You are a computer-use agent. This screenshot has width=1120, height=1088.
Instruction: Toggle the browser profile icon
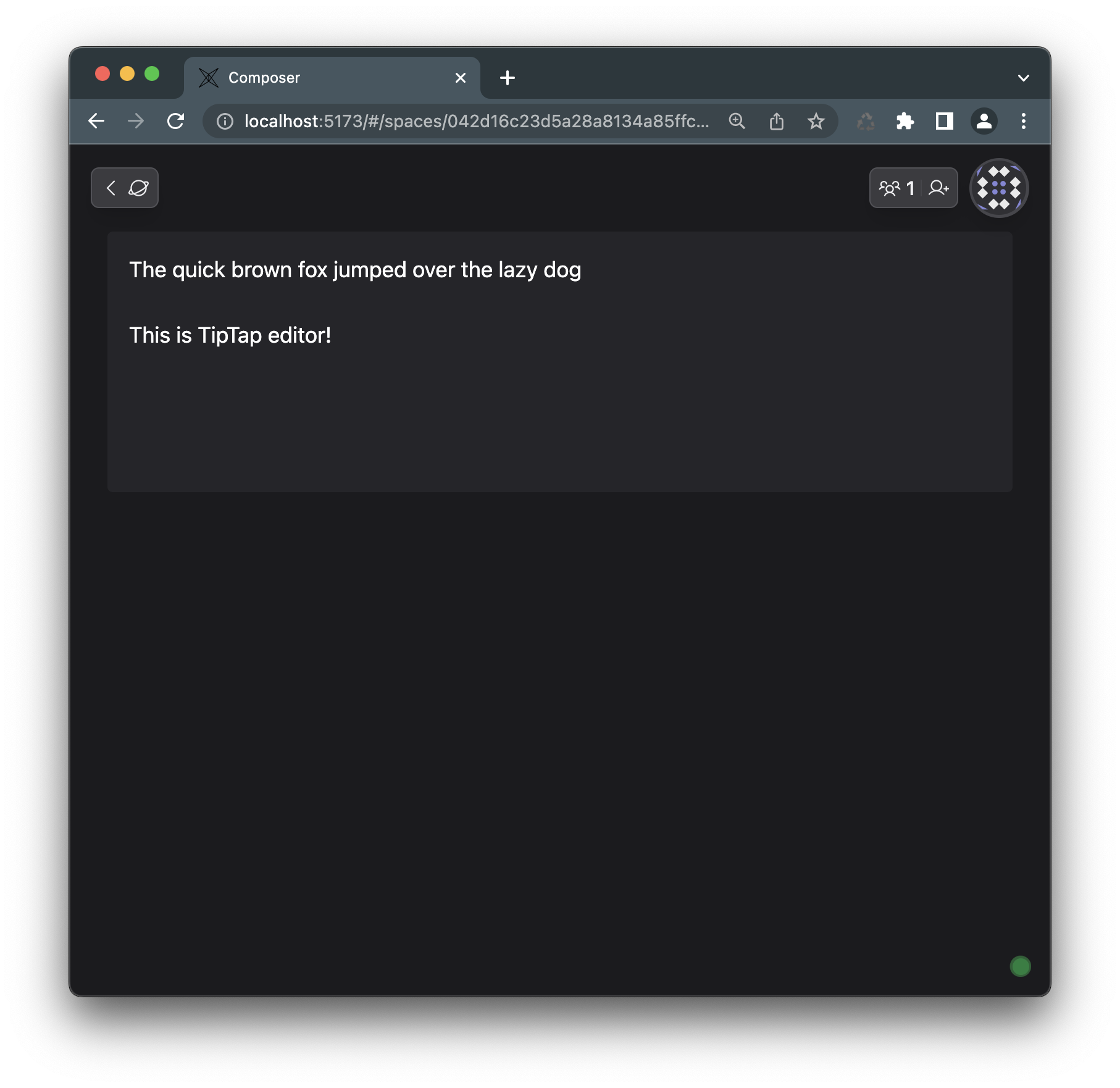click(x=984, y=121)
